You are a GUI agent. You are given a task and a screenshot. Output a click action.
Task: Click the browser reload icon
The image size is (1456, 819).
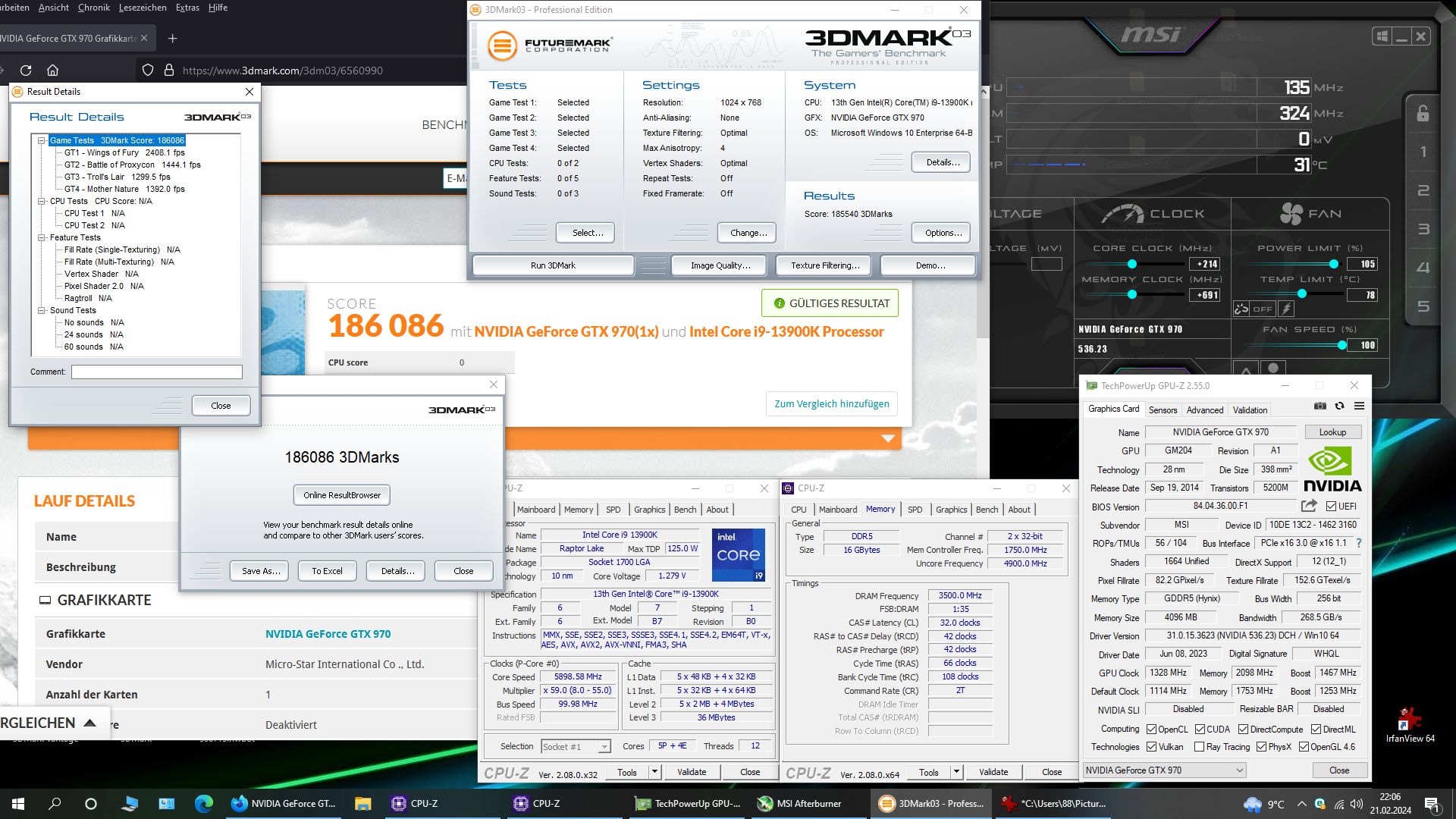pyautogui.click(x=26, y=71)
